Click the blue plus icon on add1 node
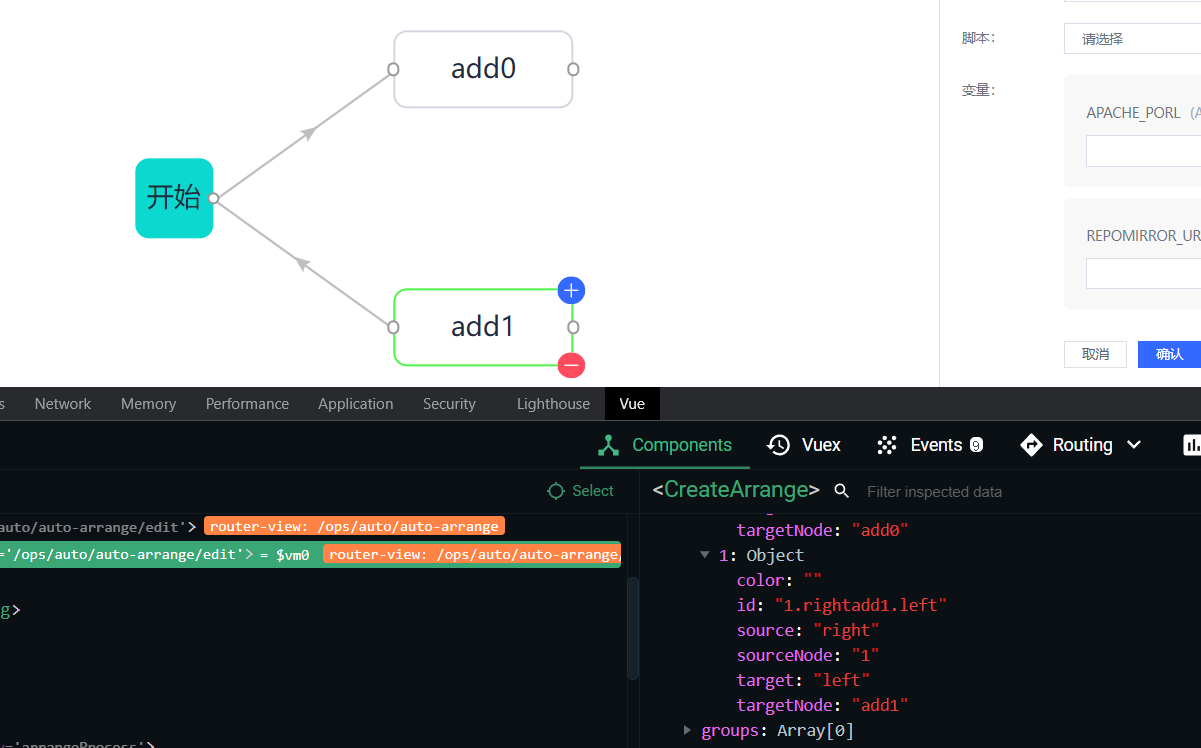Image resolution: width=1201 pixels, height=748 pixels. tap(571, 291)
